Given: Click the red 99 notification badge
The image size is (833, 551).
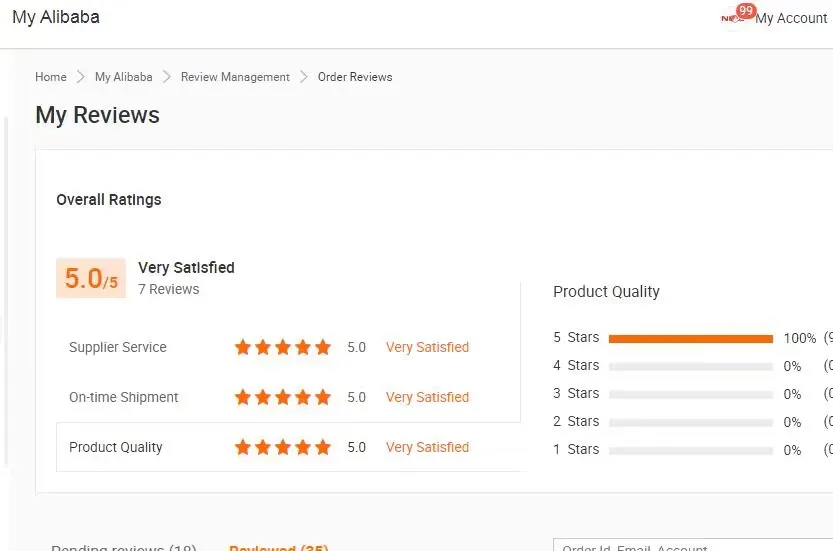Looking at the screenshot, I should click(x=746, y=11).
